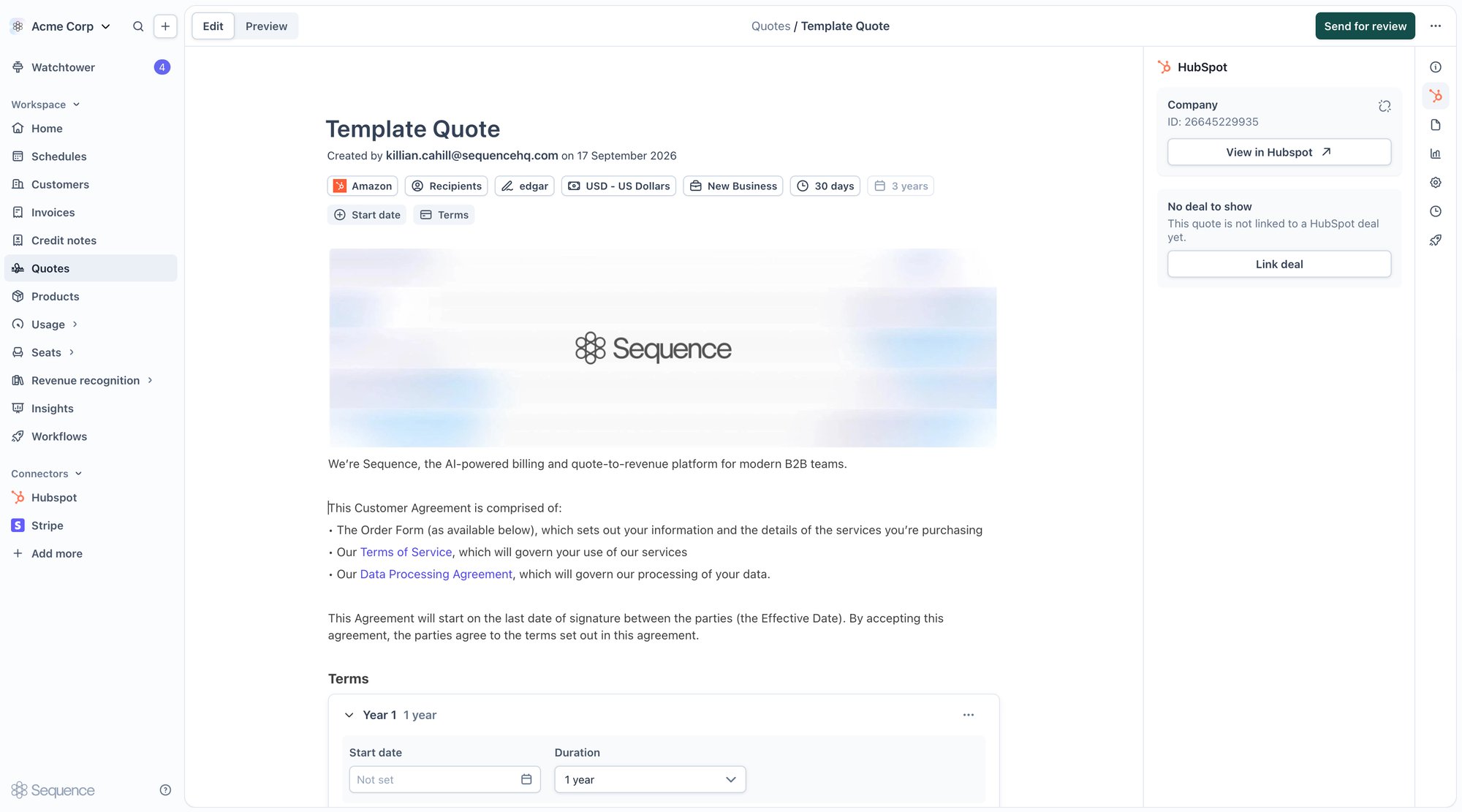Expand the Usage submenu chevron
Screen dimensions: 1462x812
coord(75,325)
